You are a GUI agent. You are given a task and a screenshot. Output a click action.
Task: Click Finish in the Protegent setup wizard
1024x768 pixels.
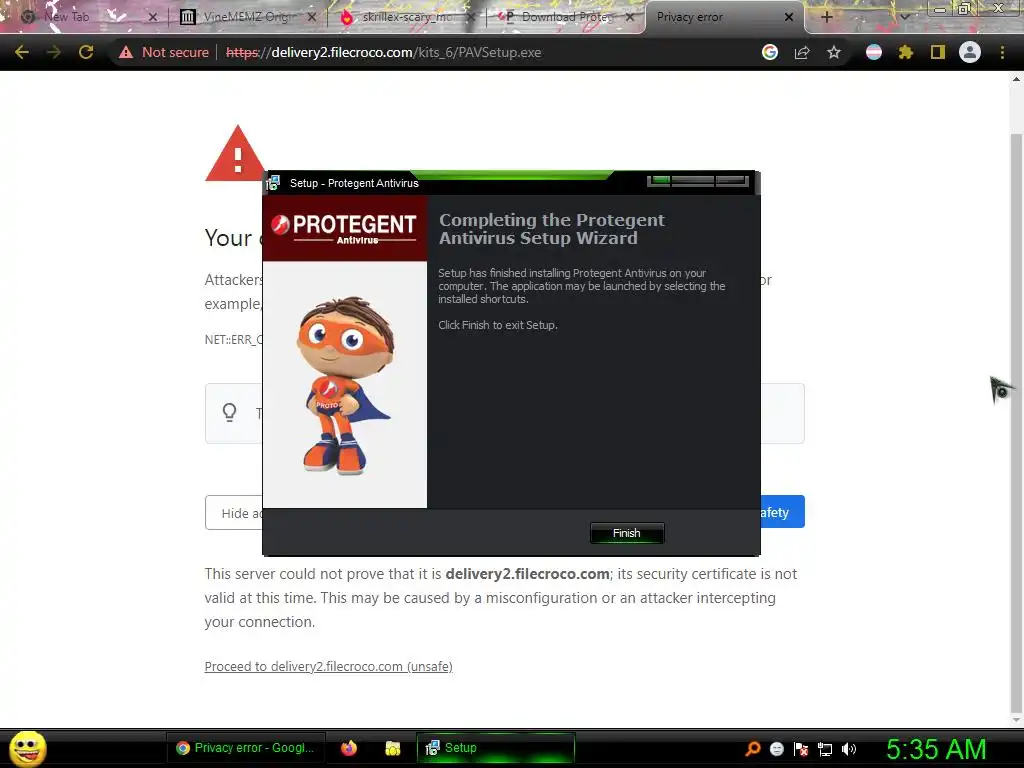click(x=626, y=533)
